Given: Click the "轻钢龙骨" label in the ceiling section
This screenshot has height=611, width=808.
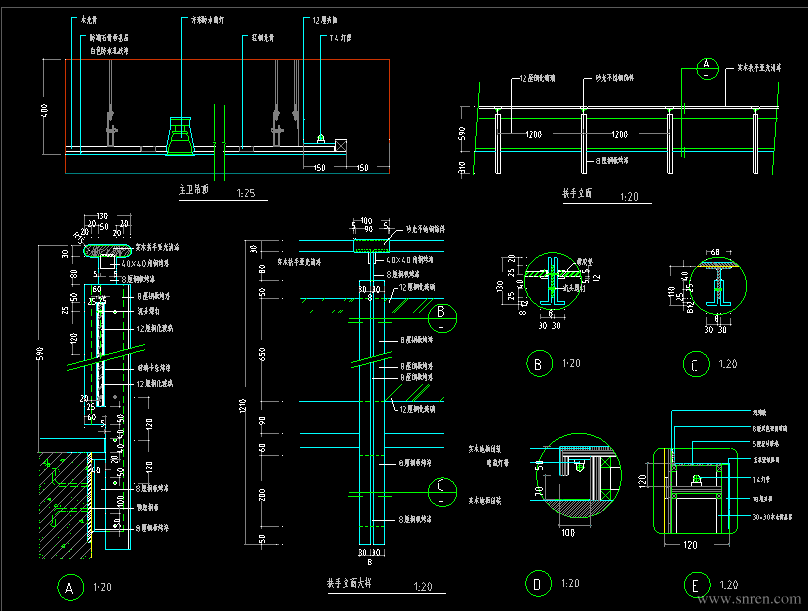Looking at the screenshot, I should click(x=263, y=38).
